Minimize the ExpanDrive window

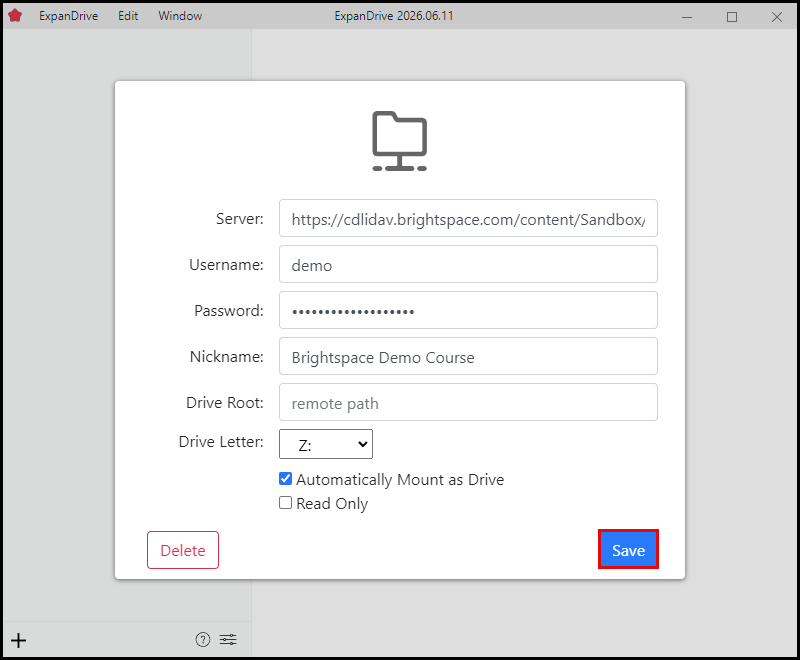coord(687,17)
